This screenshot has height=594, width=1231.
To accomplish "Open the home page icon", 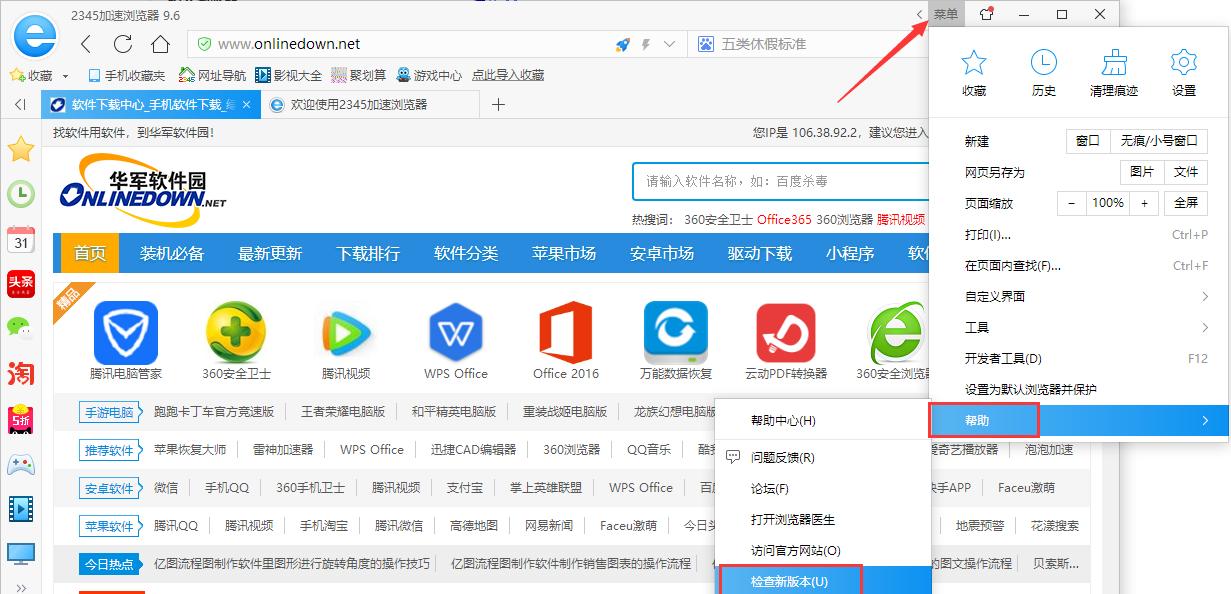I will [x=160, y=44].
